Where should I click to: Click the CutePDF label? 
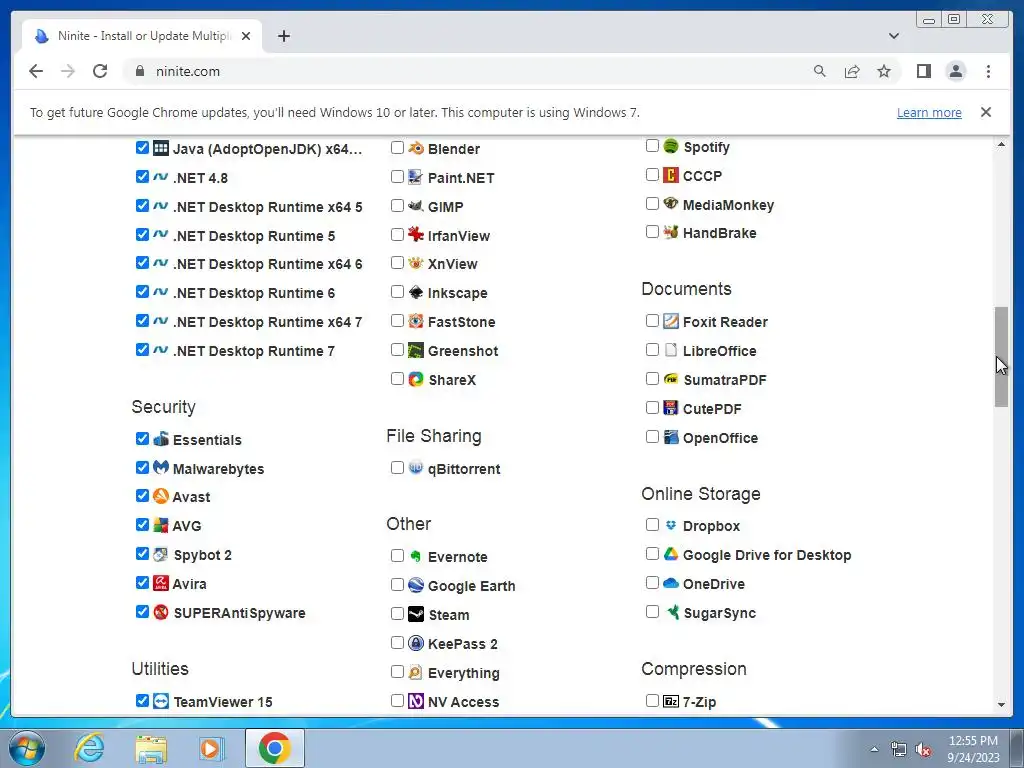pyautogui.click(x=712, y=409)
